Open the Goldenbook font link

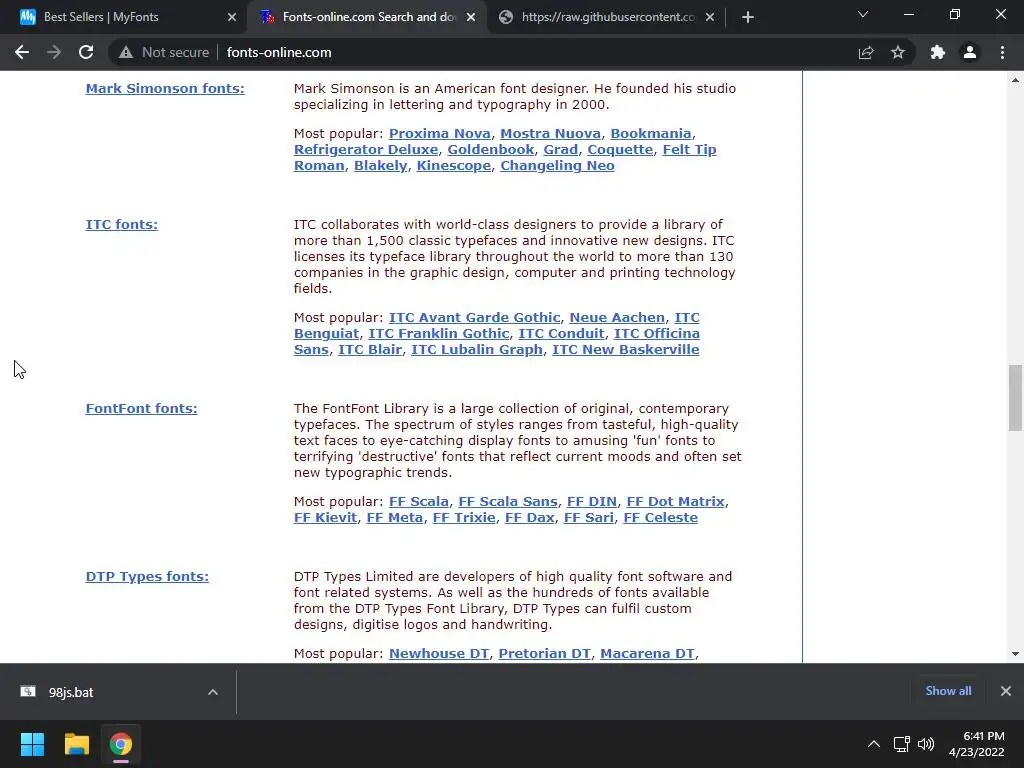coord(490,150)
